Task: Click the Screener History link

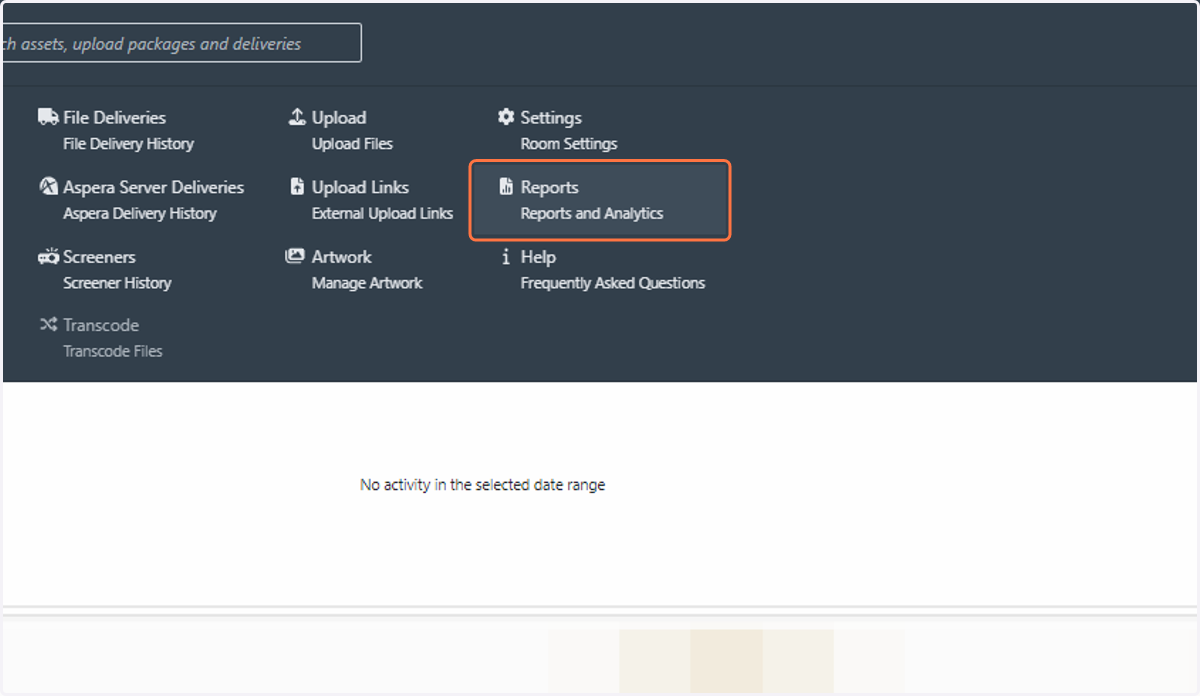Action: (x=117, y=284)
